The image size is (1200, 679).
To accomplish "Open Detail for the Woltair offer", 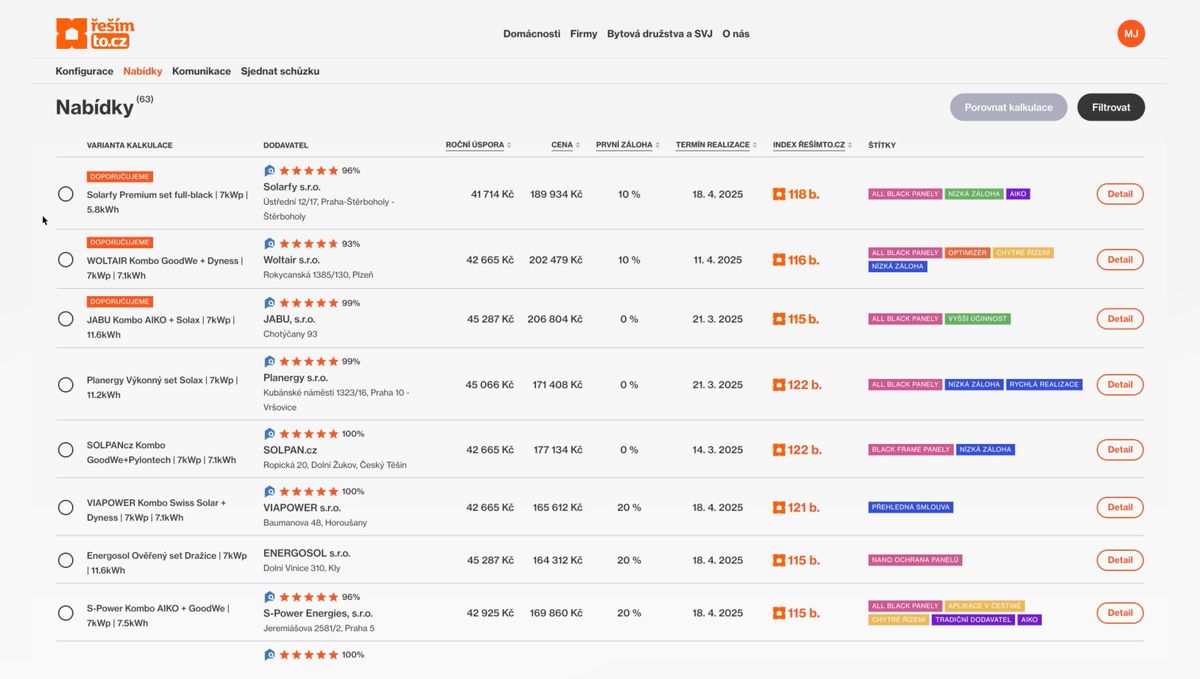I will tap(1120, 259).
